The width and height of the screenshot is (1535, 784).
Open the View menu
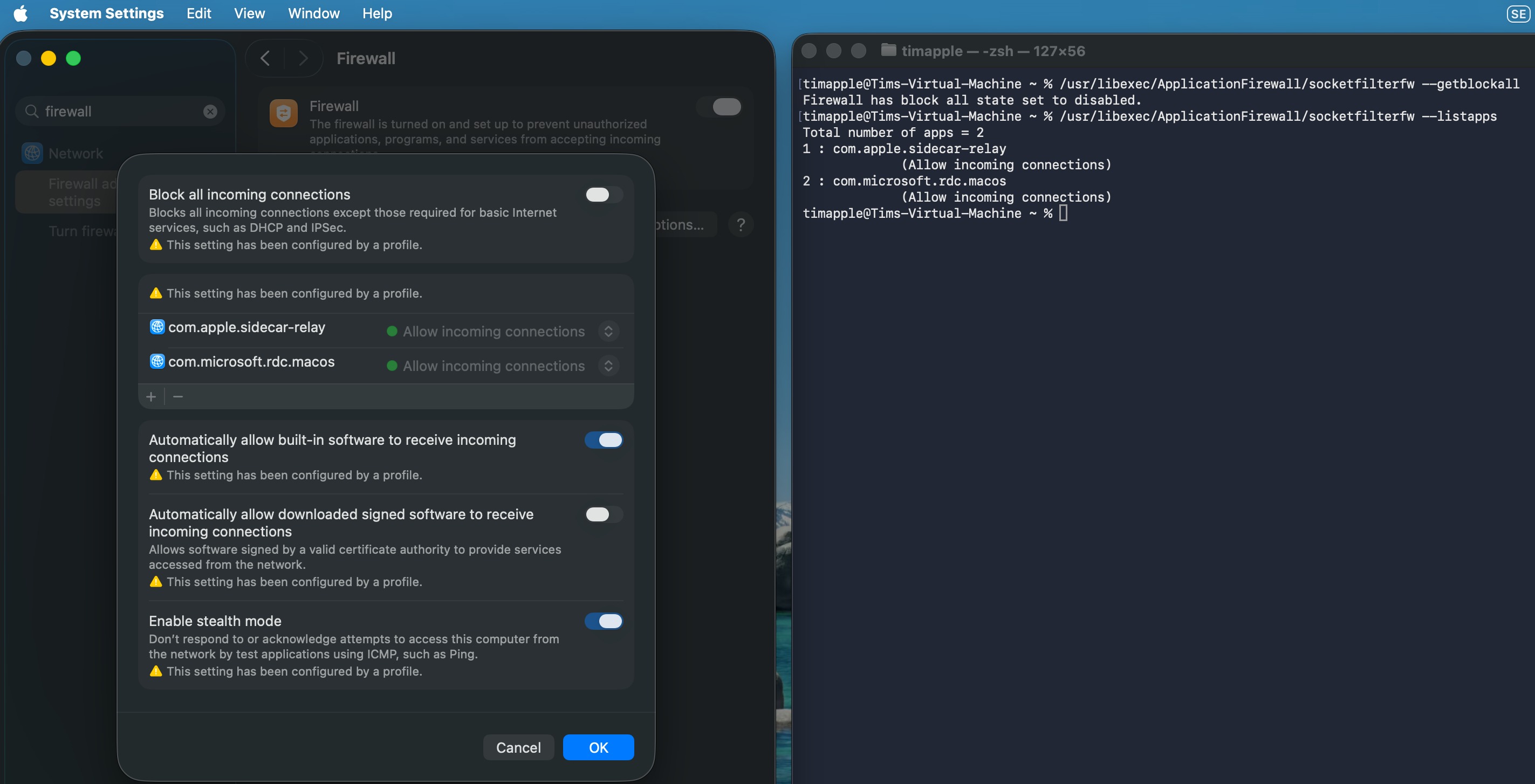click(x=249, y=13)
